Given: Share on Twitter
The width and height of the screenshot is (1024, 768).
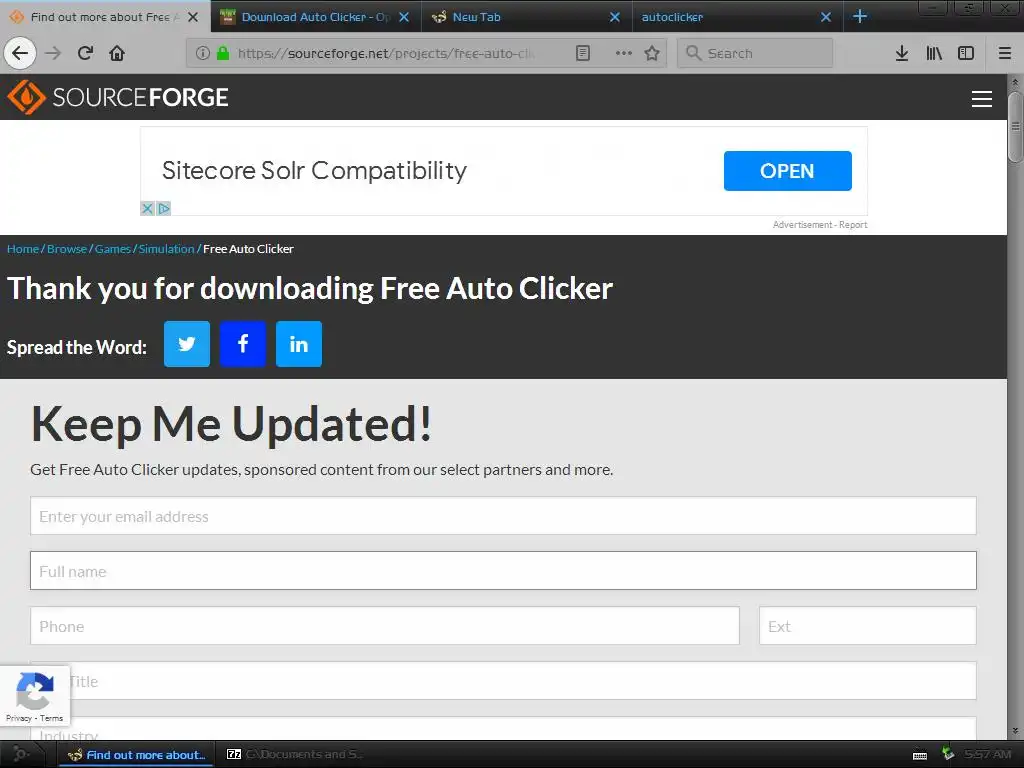Looking at the screenshot, I should pyautogui.click(x=187, y=344).
